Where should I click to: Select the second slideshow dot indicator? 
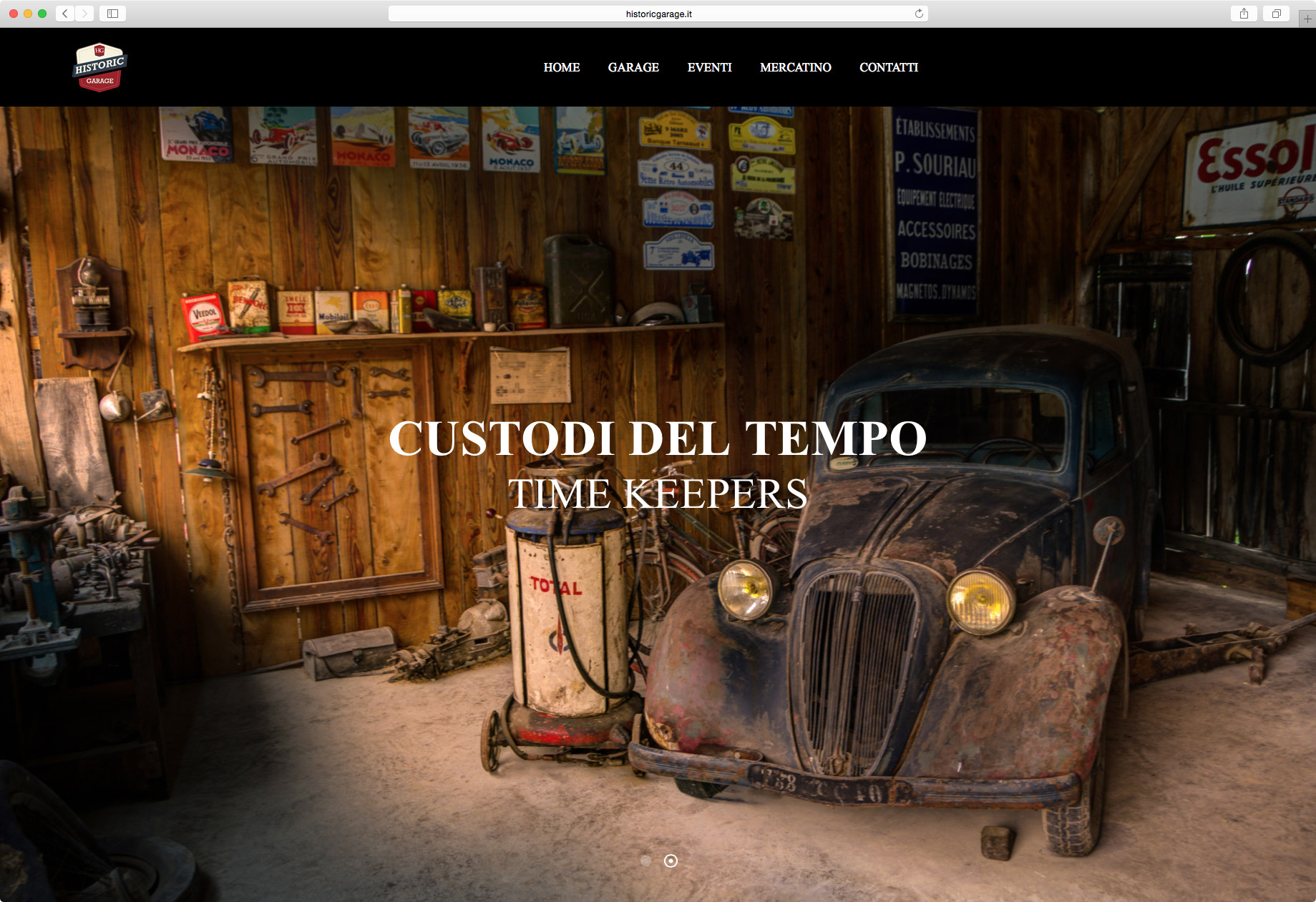[x=671, y=861]
